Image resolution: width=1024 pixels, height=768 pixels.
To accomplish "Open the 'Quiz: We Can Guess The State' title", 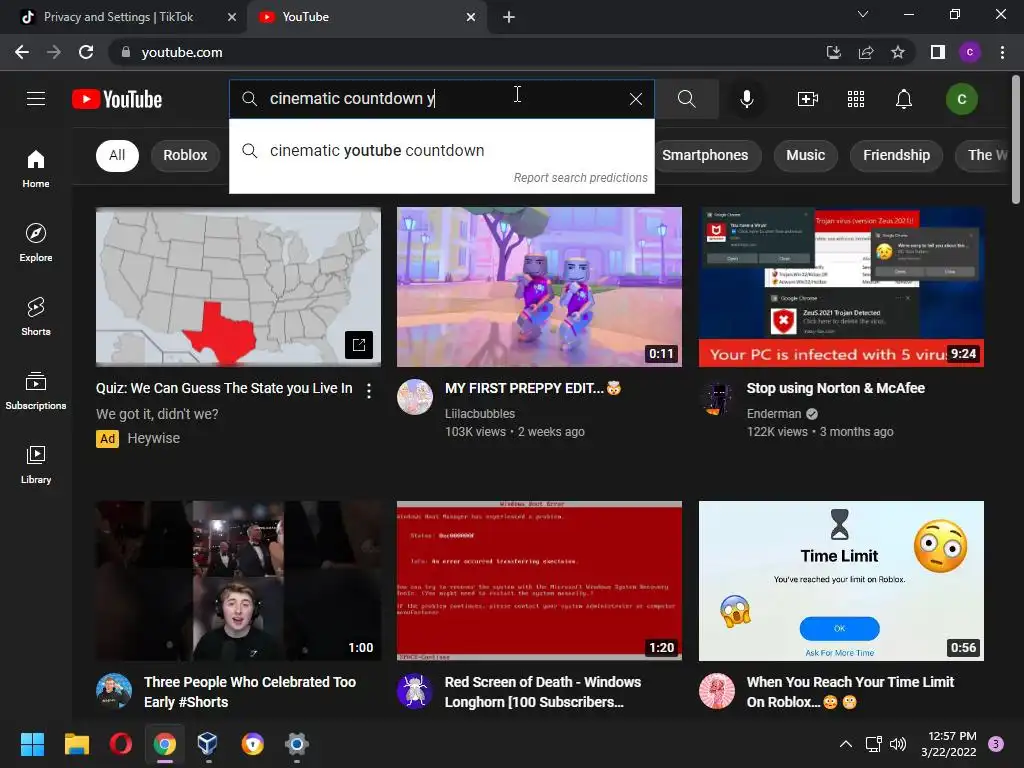I will tap(224, 388).
